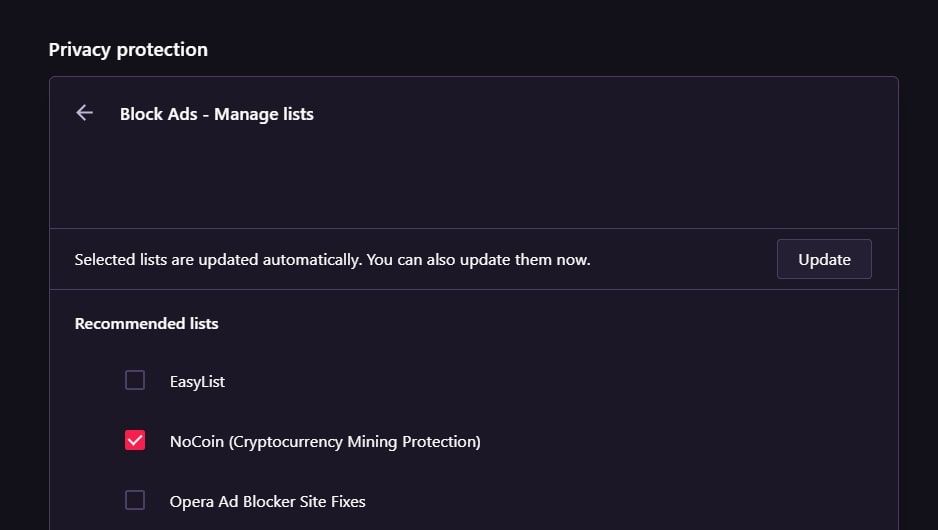
Task: Click the word 'Privacy' in the page heading
Action: click(79, 49)
